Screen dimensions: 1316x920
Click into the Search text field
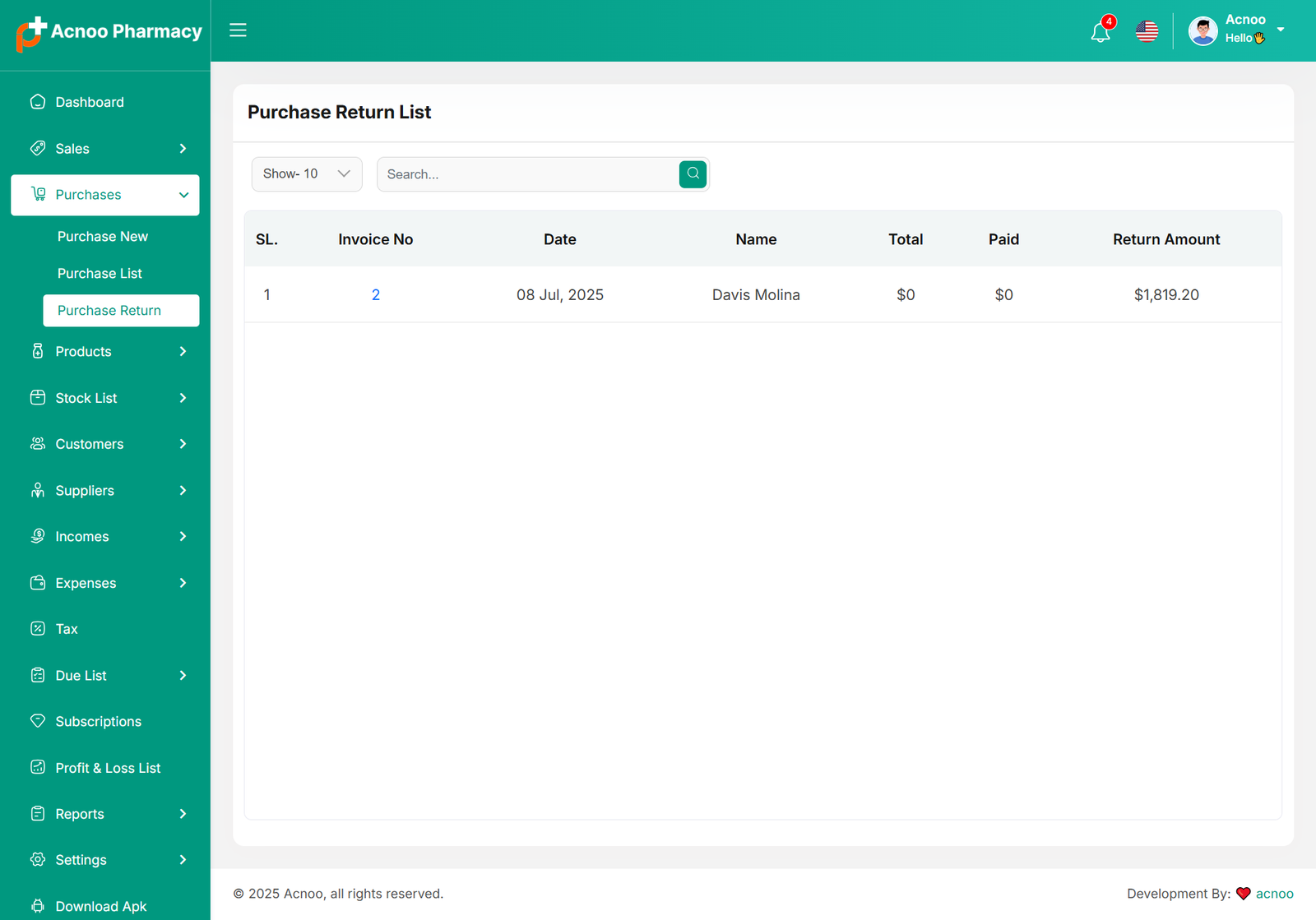[x=528, y=174]
